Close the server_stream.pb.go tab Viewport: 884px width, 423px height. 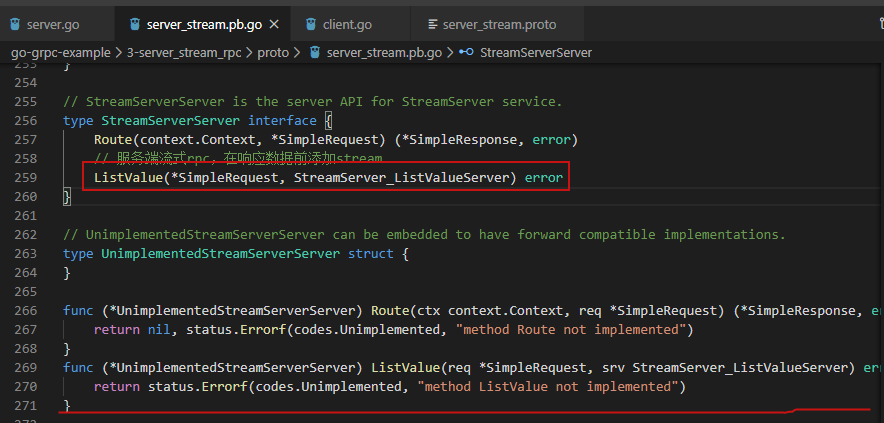275,23
